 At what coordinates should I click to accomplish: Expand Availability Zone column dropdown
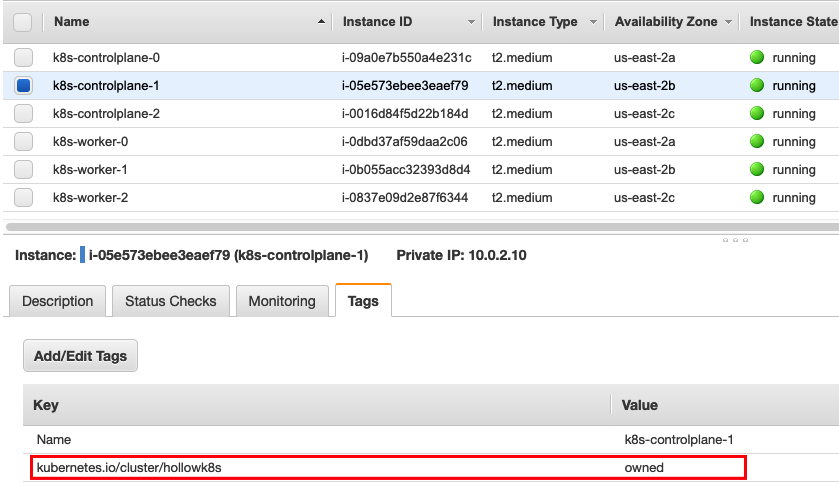pyautogui.click(x=728, y=22)
